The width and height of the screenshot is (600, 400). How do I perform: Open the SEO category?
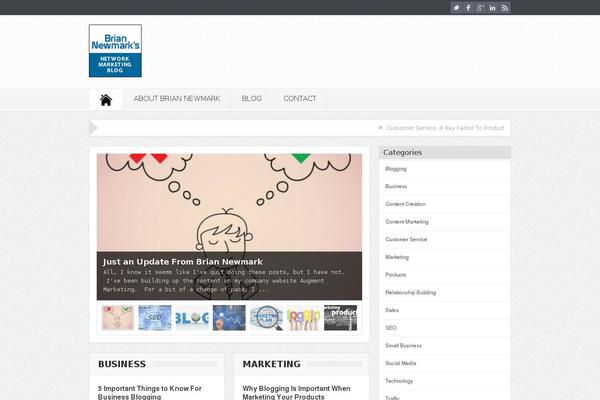point(391,328)
